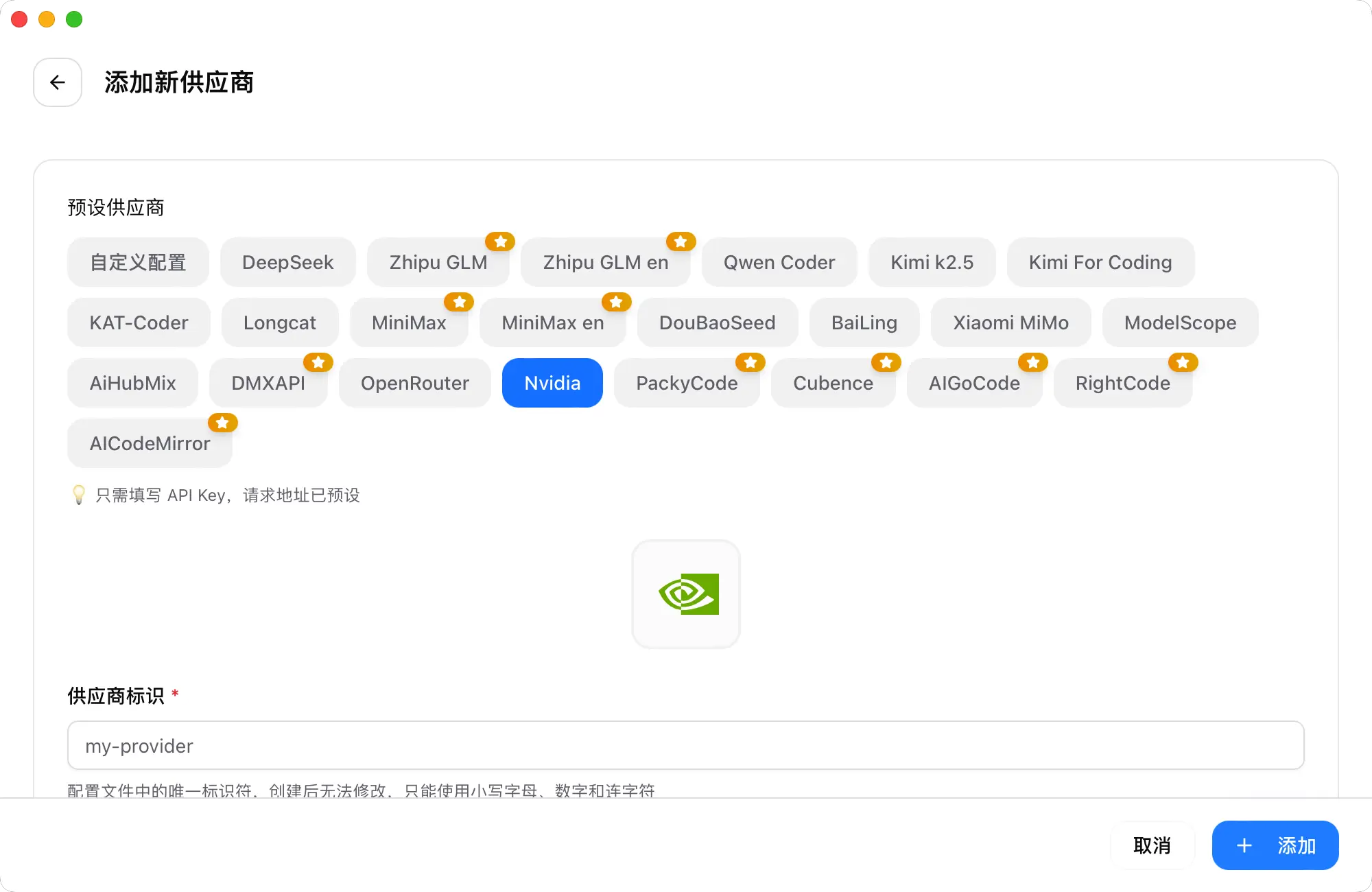The height and width of the screenshot is (892, 1372).
Task: Select the ModelScope preset
Action: (x=1180, y=322)
